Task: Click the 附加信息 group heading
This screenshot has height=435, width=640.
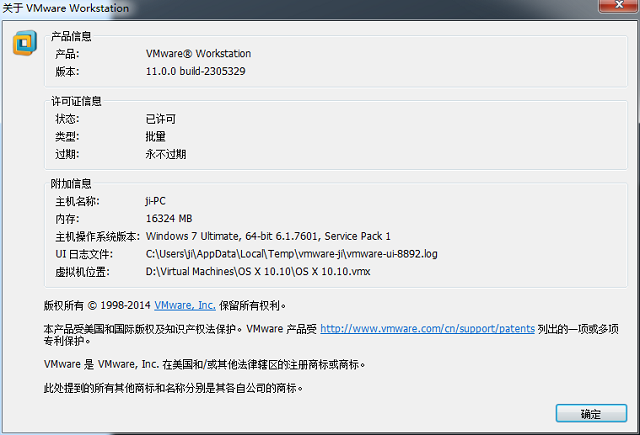Action: [71, 184]
